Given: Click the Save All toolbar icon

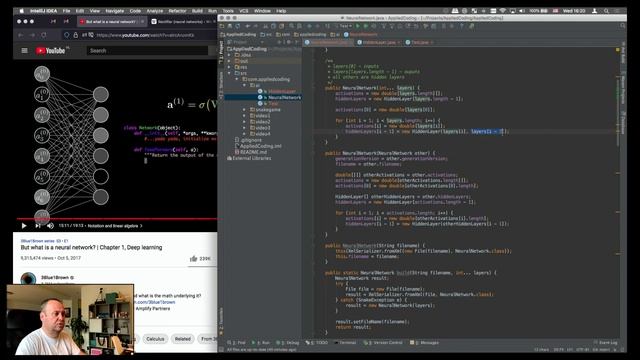Looking at the screenshot, I should (x=230, y=26).
